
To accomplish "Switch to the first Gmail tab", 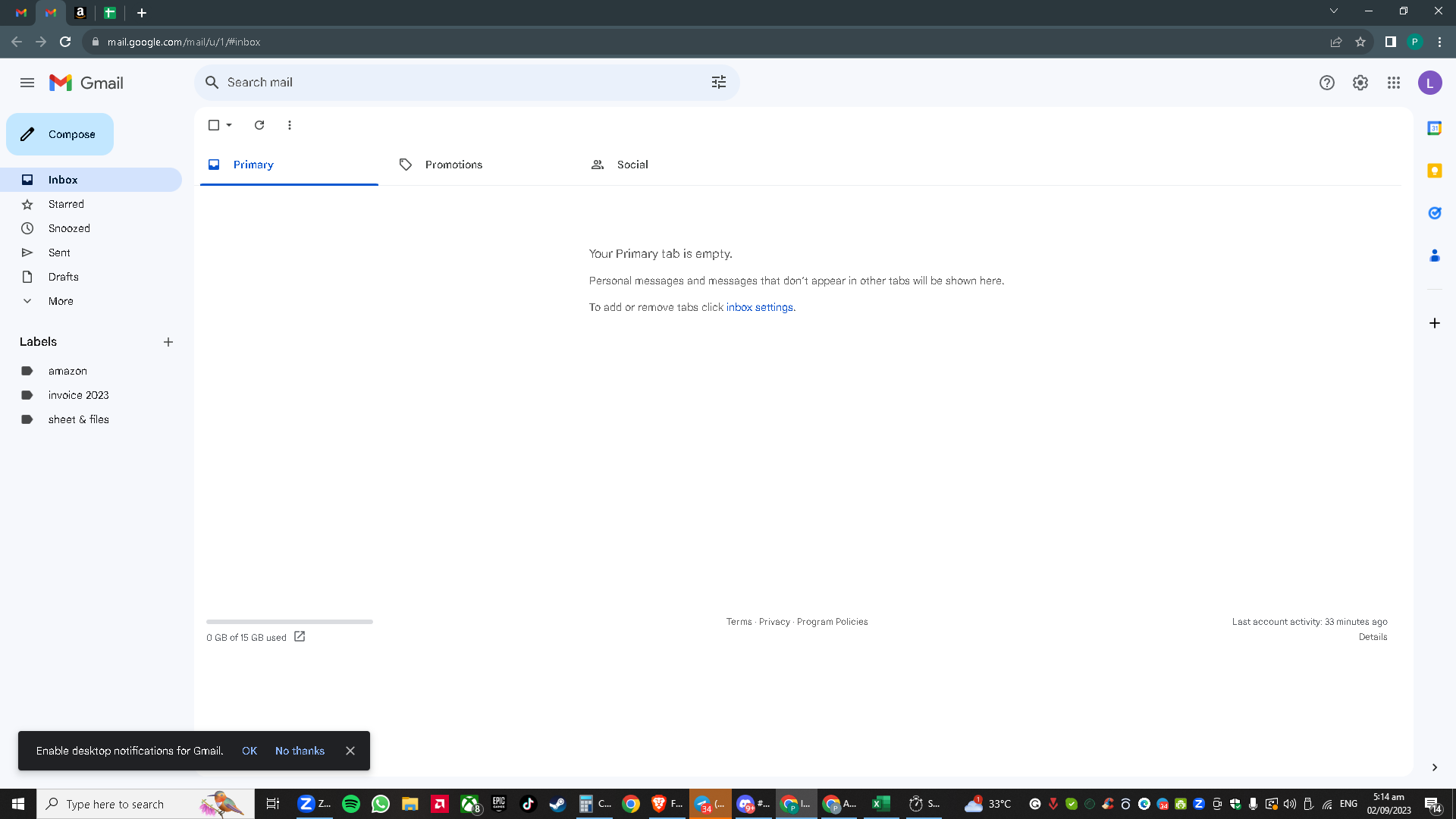I will (x=21, y=13).
